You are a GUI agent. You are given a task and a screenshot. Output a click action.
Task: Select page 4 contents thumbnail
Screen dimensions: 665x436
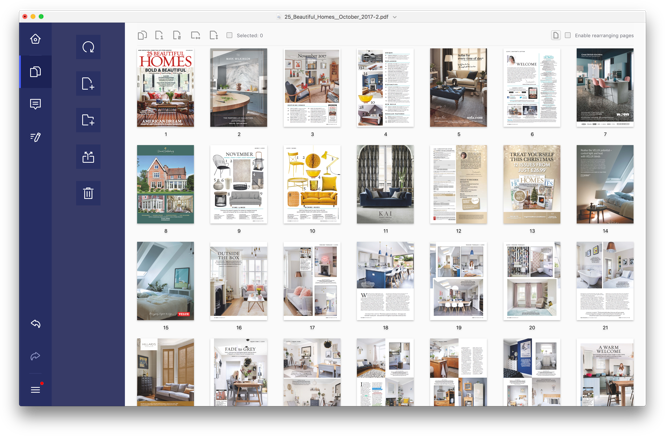[386, 88]
